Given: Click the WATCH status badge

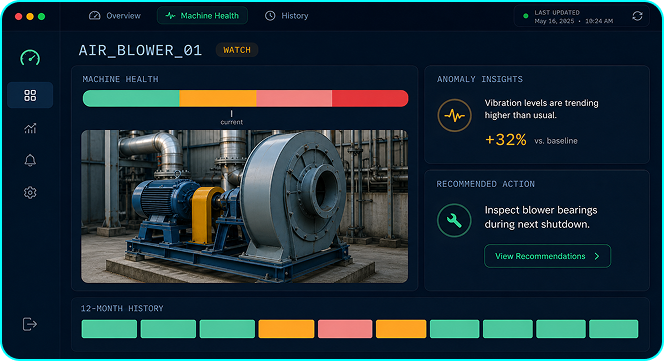Looking at the screenshot, I should [x=237, y=50].
